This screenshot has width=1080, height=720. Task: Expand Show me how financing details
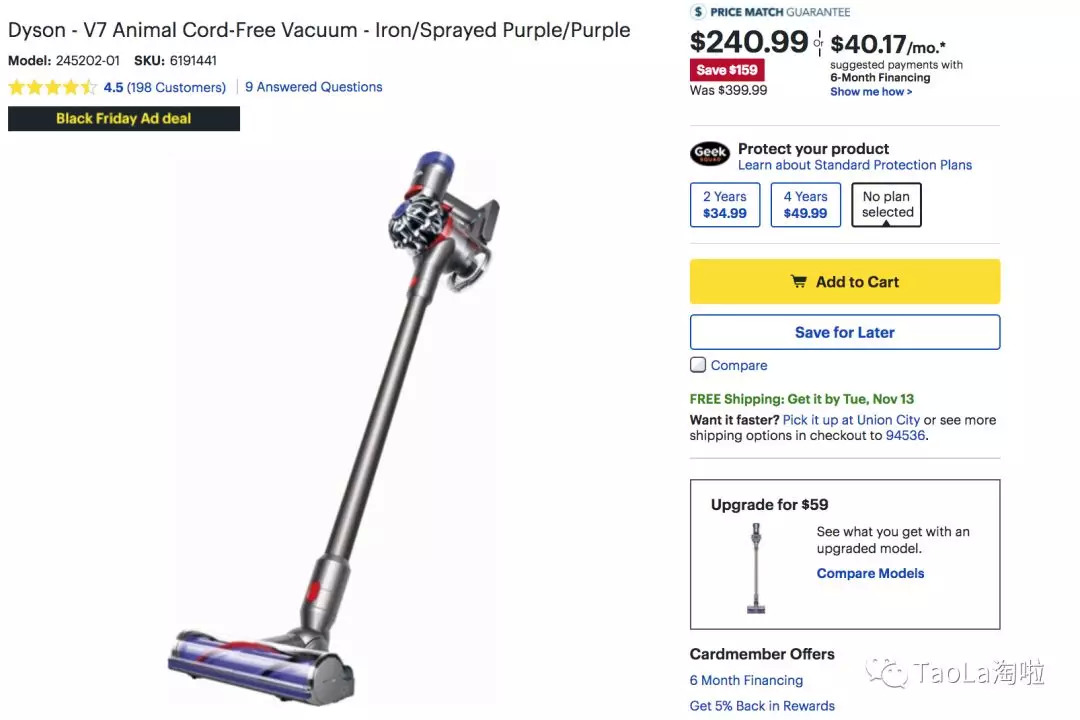click(x=871, y=92)
